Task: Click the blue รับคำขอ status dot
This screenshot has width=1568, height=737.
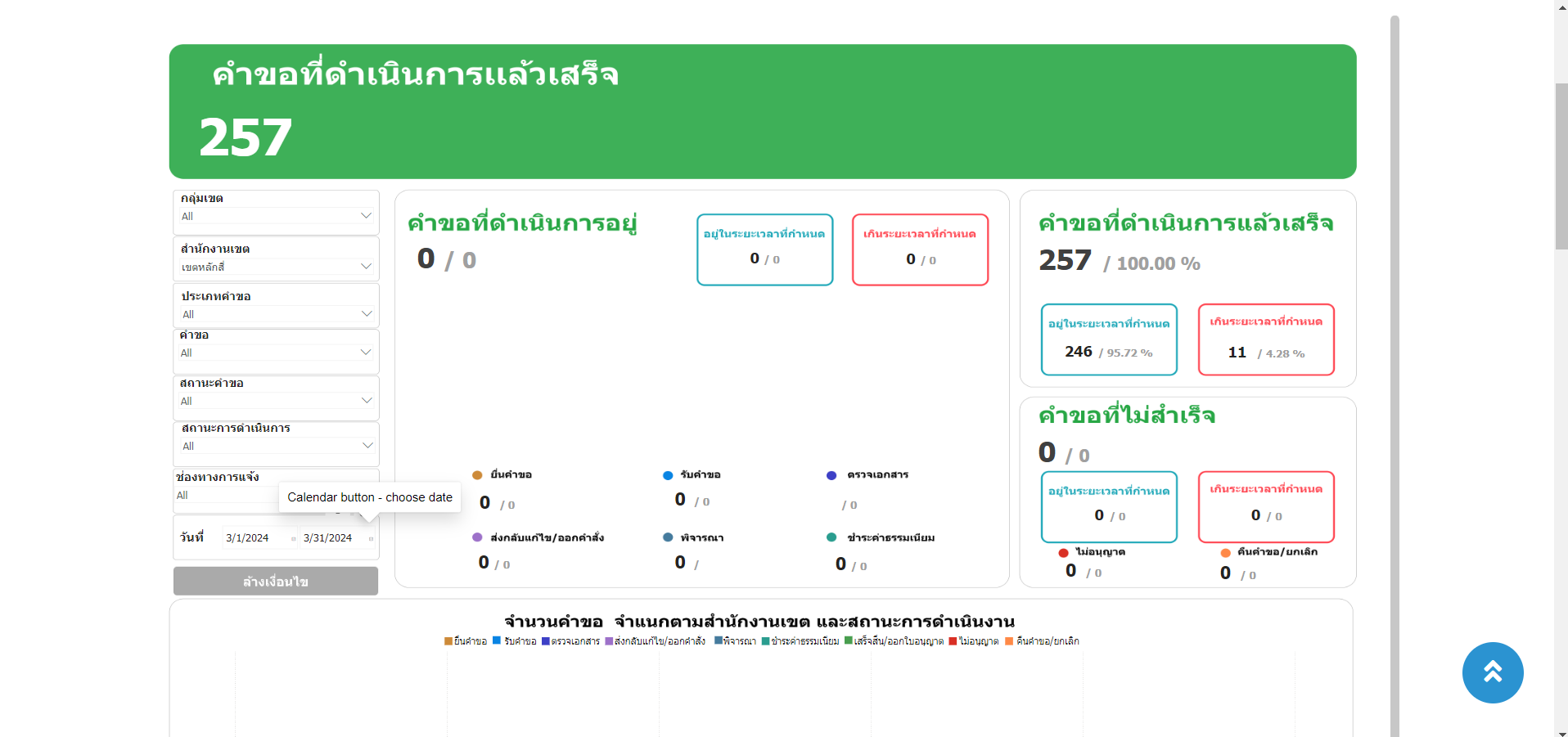Action: [668, 475]
